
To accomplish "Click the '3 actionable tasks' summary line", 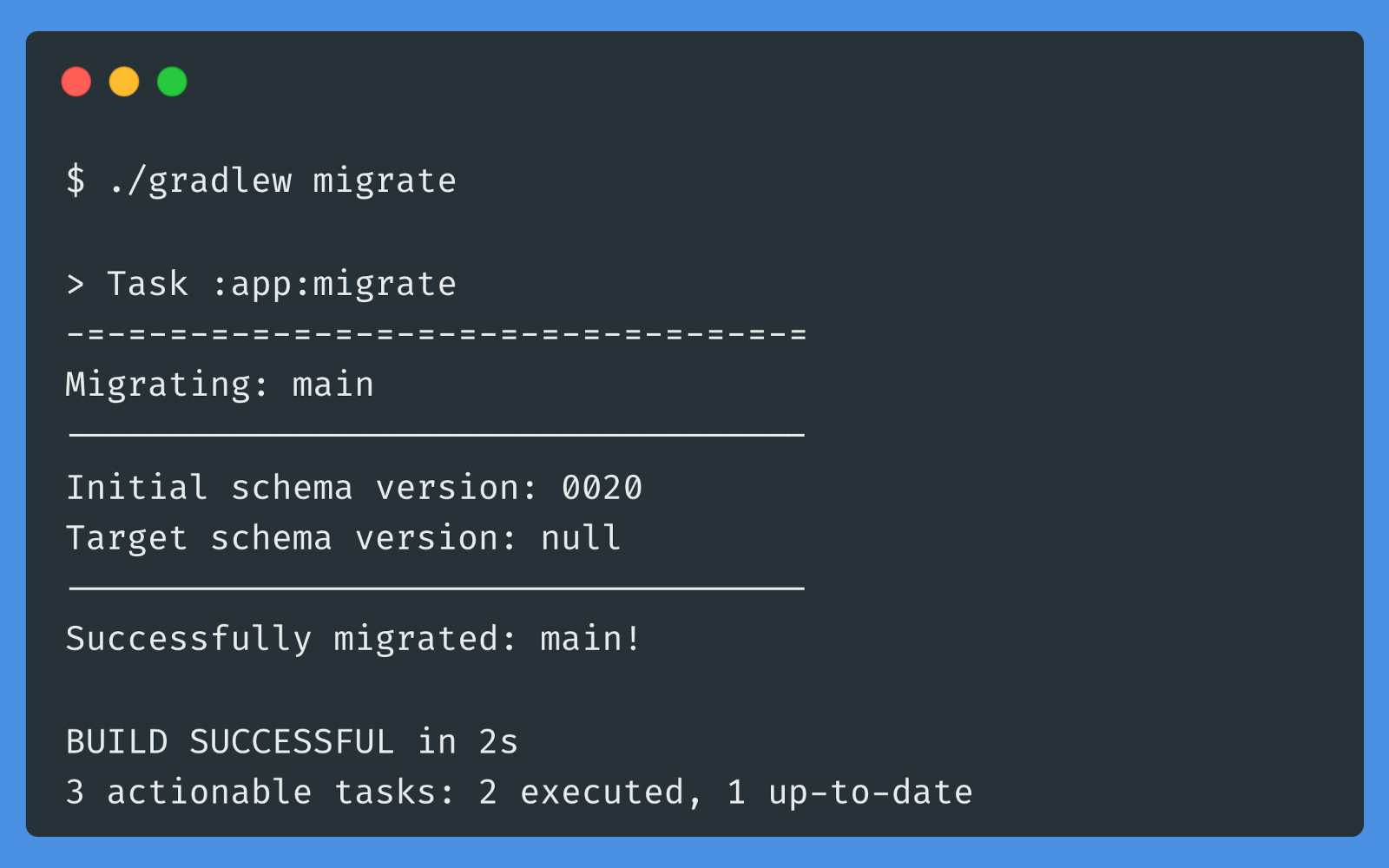I will tap(518, 792).
